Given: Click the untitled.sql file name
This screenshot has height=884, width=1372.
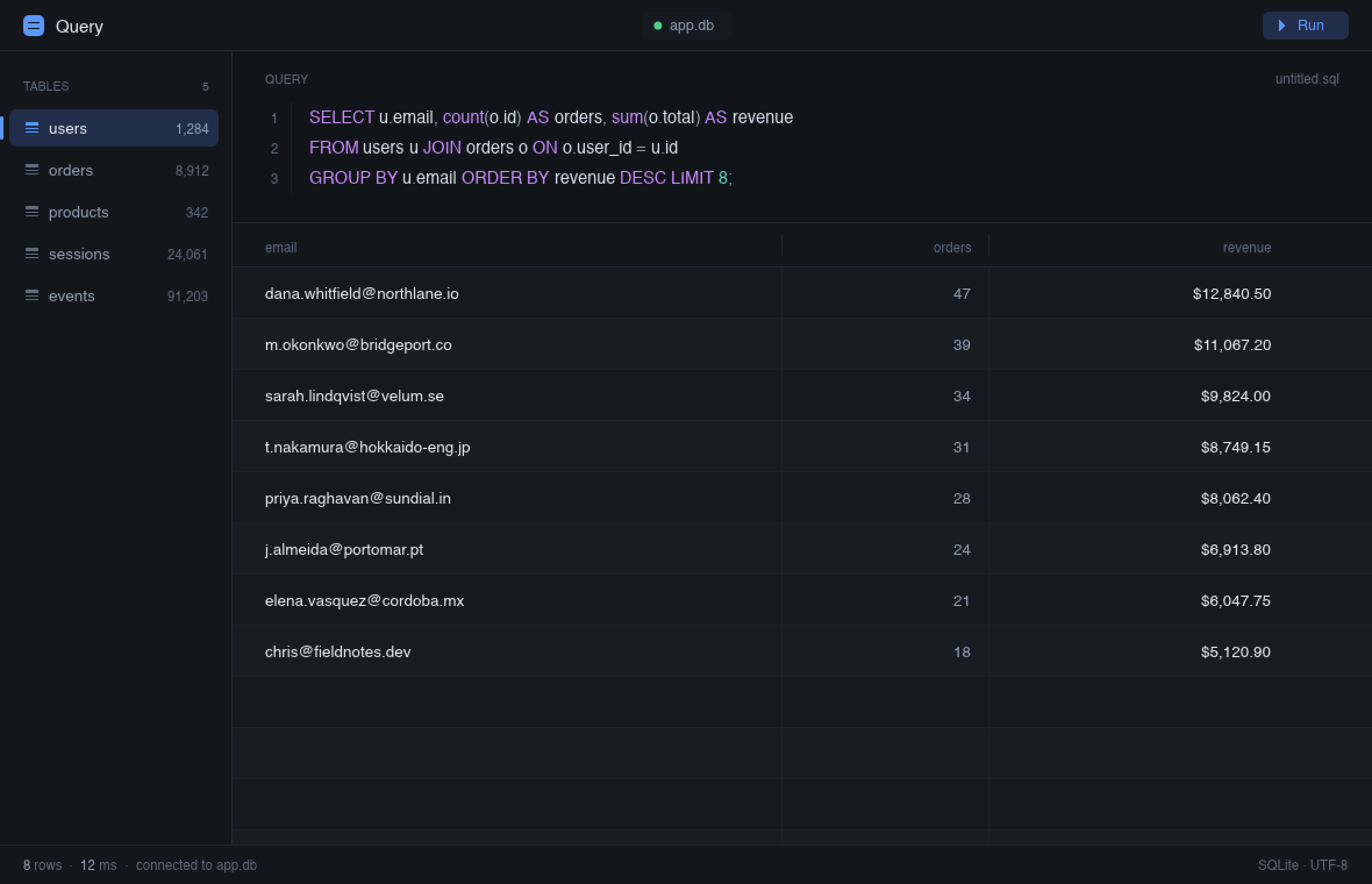Looking at the screenshot, I should click(x=1307, y=79).
